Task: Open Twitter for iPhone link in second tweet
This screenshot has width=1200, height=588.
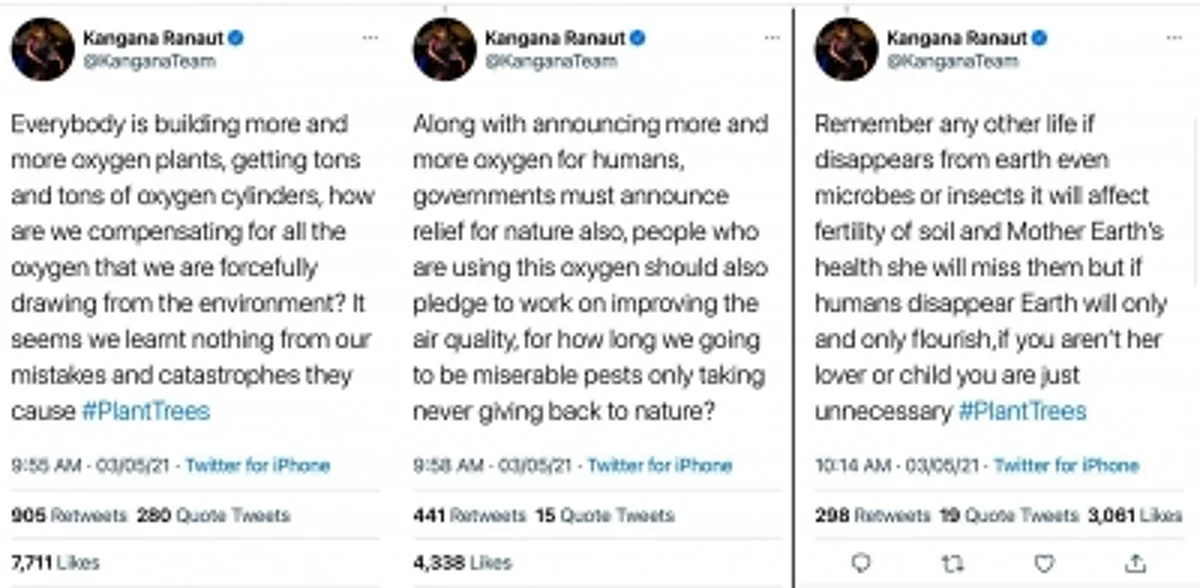Action: 660,465
